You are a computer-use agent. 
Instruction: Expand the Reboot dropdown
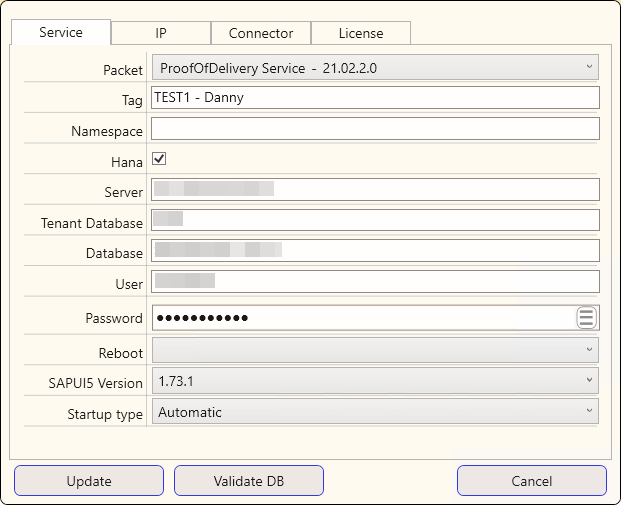(x=375, y=350)
